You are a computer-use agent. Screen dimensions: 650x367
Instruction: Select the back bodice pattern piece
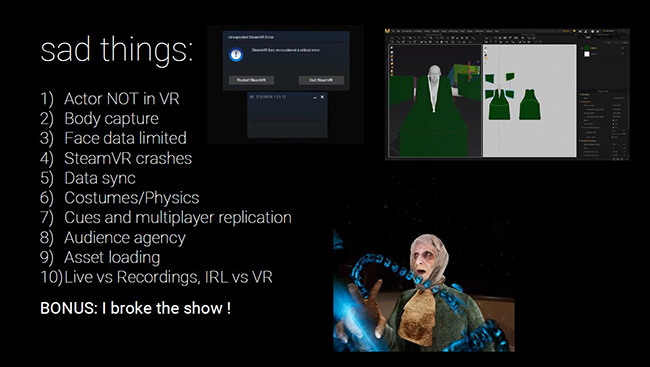[x=530, y=105]
